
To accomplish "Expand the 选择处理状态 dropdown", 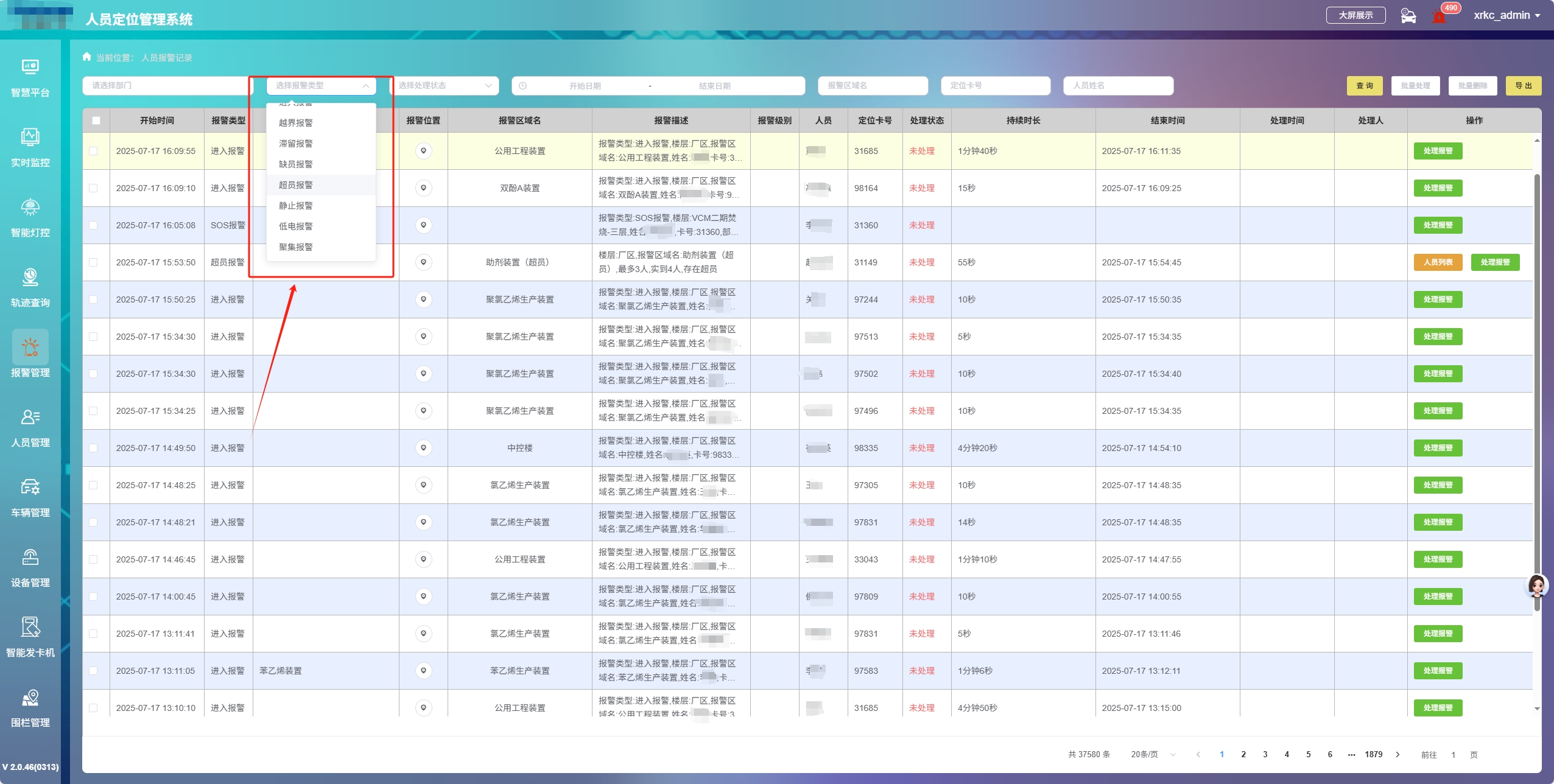I will pos(444,86).
